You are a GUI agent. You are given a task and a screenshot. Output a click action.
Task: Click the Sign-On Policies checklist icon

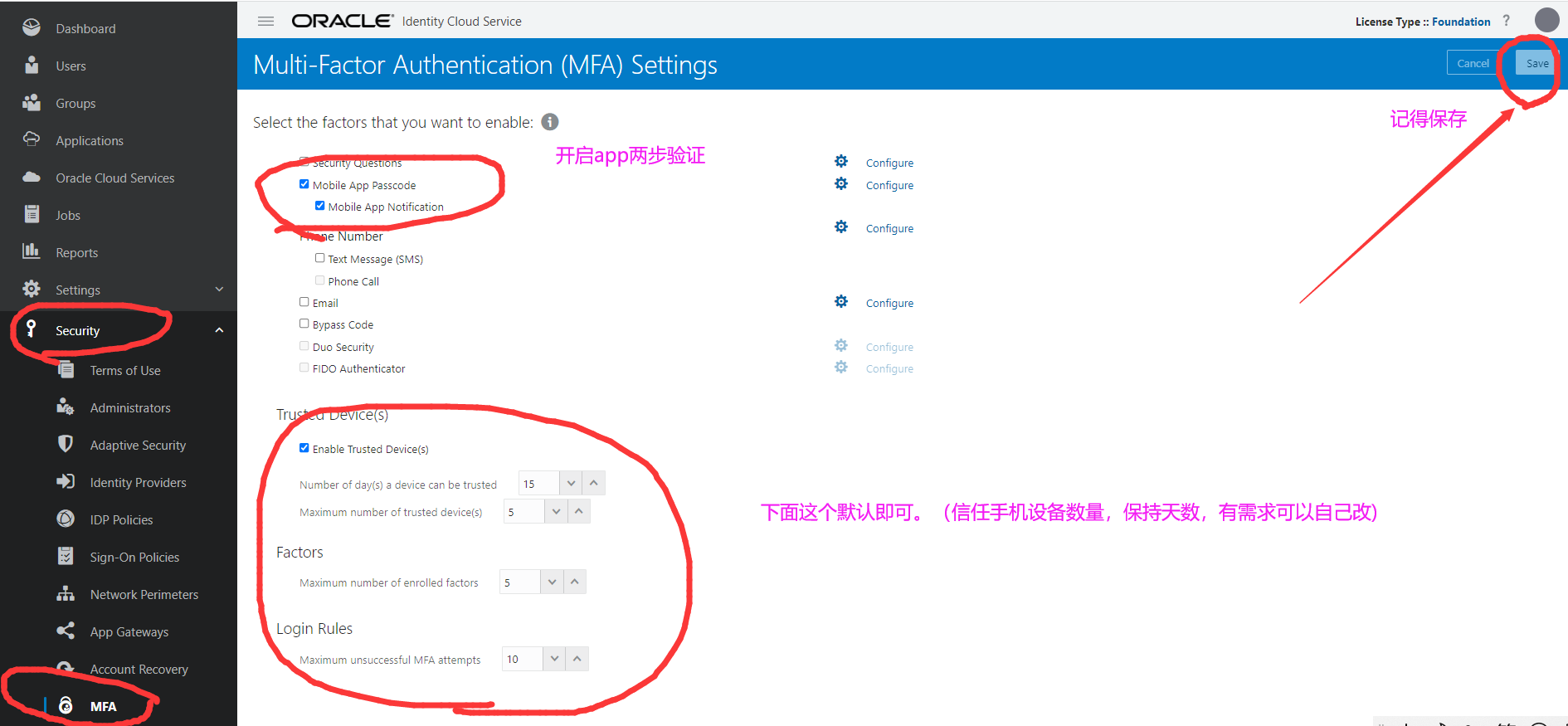(66, 556)
